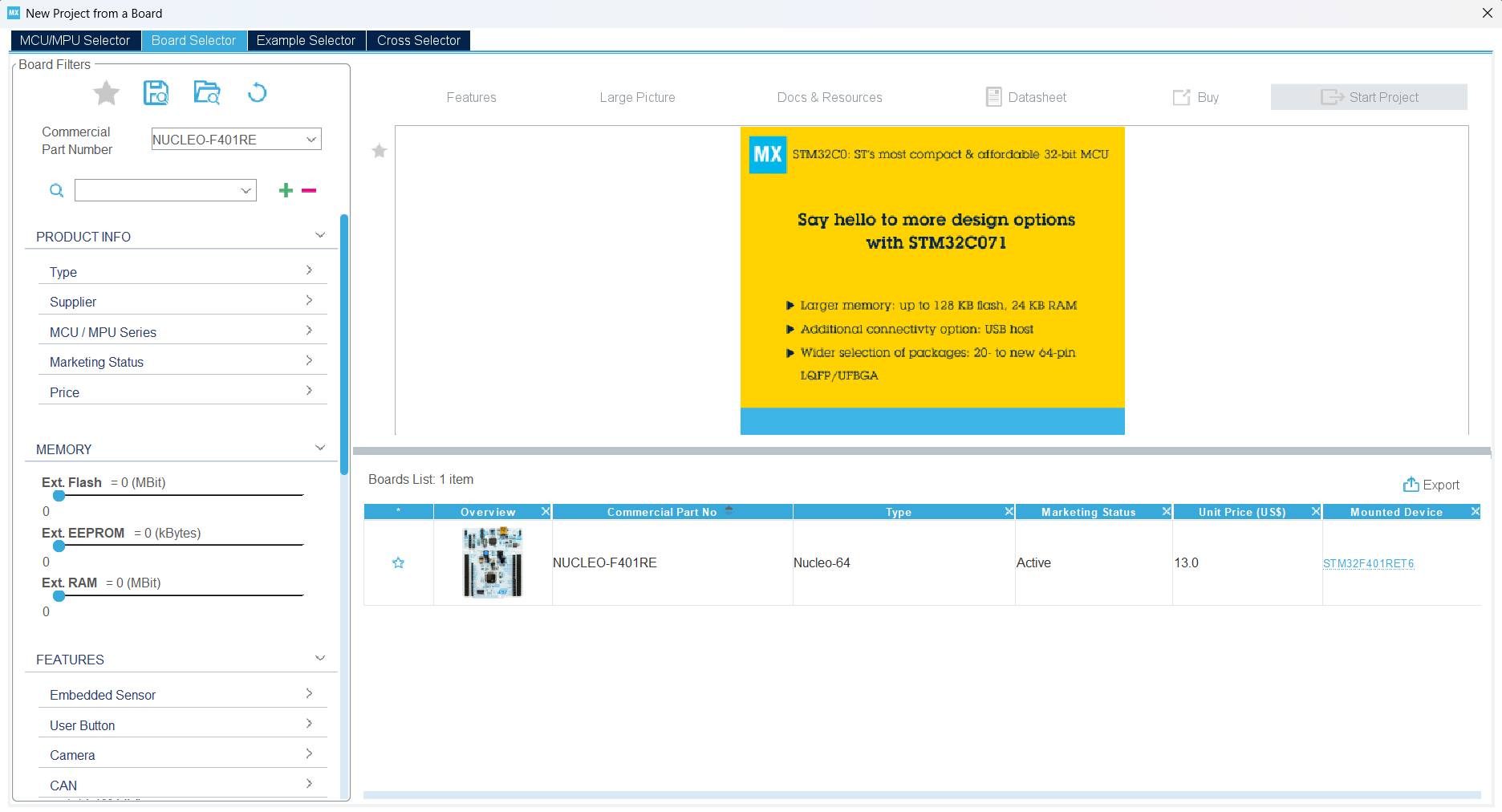
Task: Click the save search filter icon
Action: (156, 93)
